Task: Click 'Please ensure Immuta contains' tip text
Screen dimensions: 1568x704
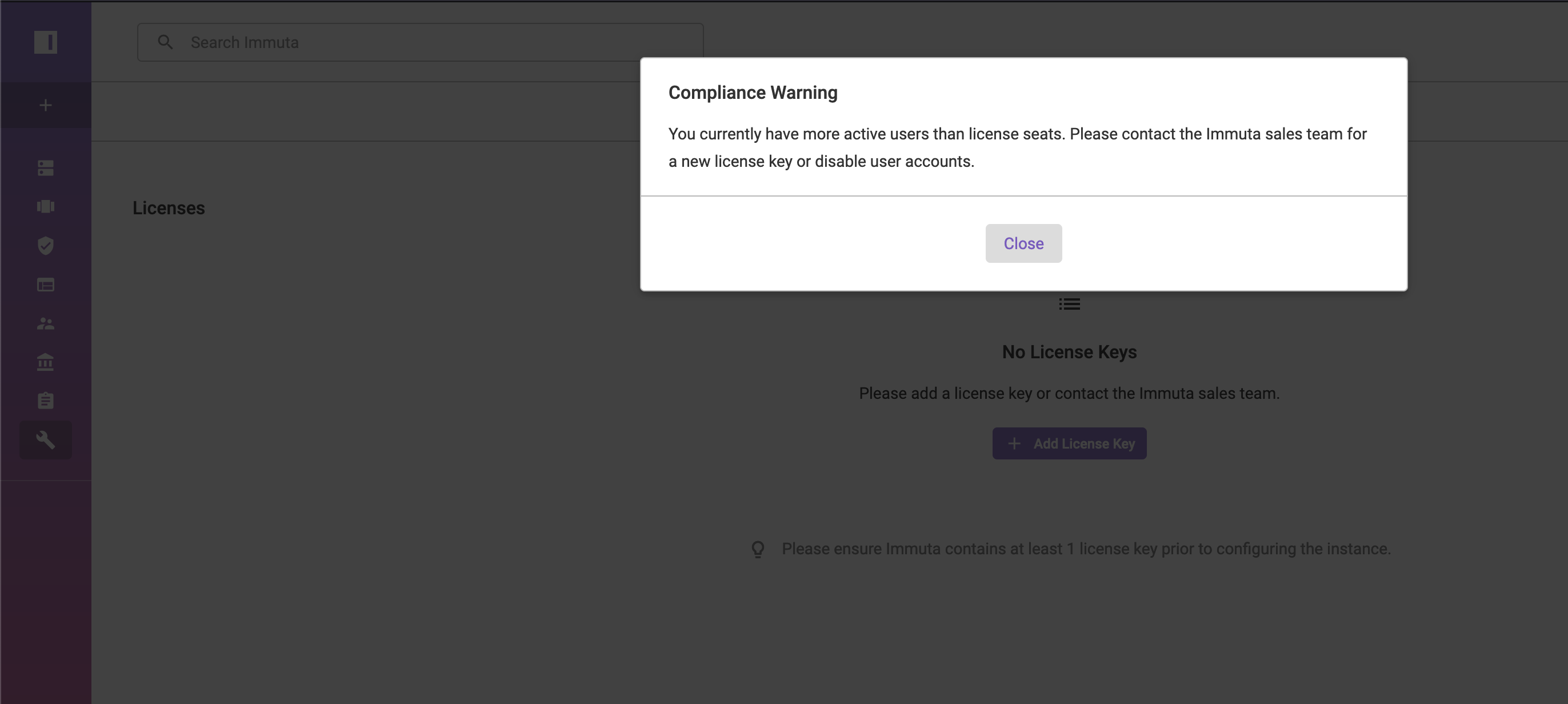Action: pos(1086,549)
